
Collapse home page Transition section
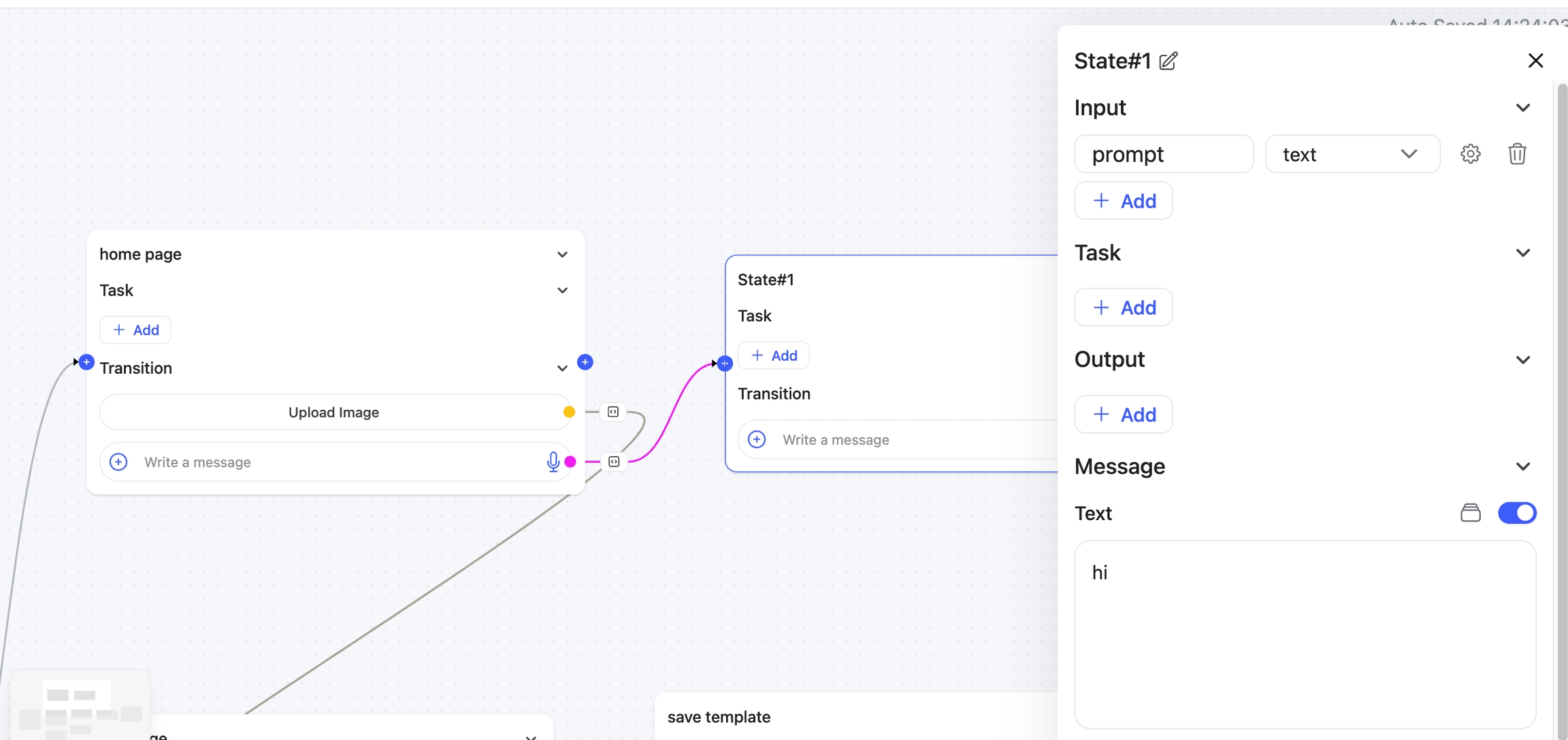pyautogui.click(x=562, y=368)
